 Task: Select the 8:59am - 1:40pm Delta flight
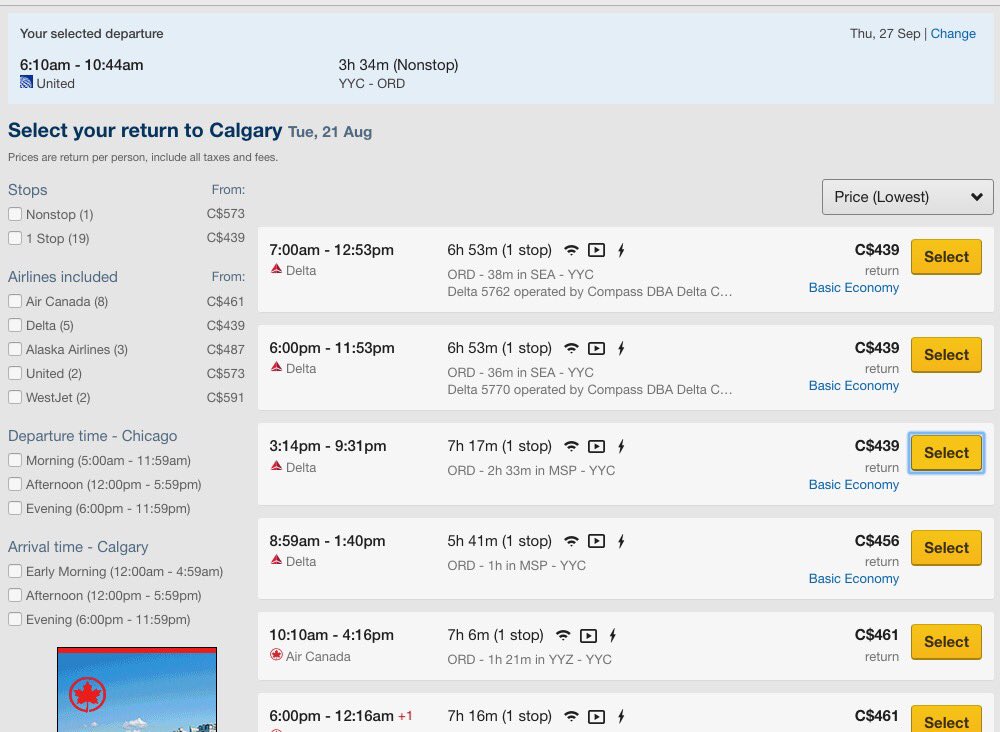[946, 548]
